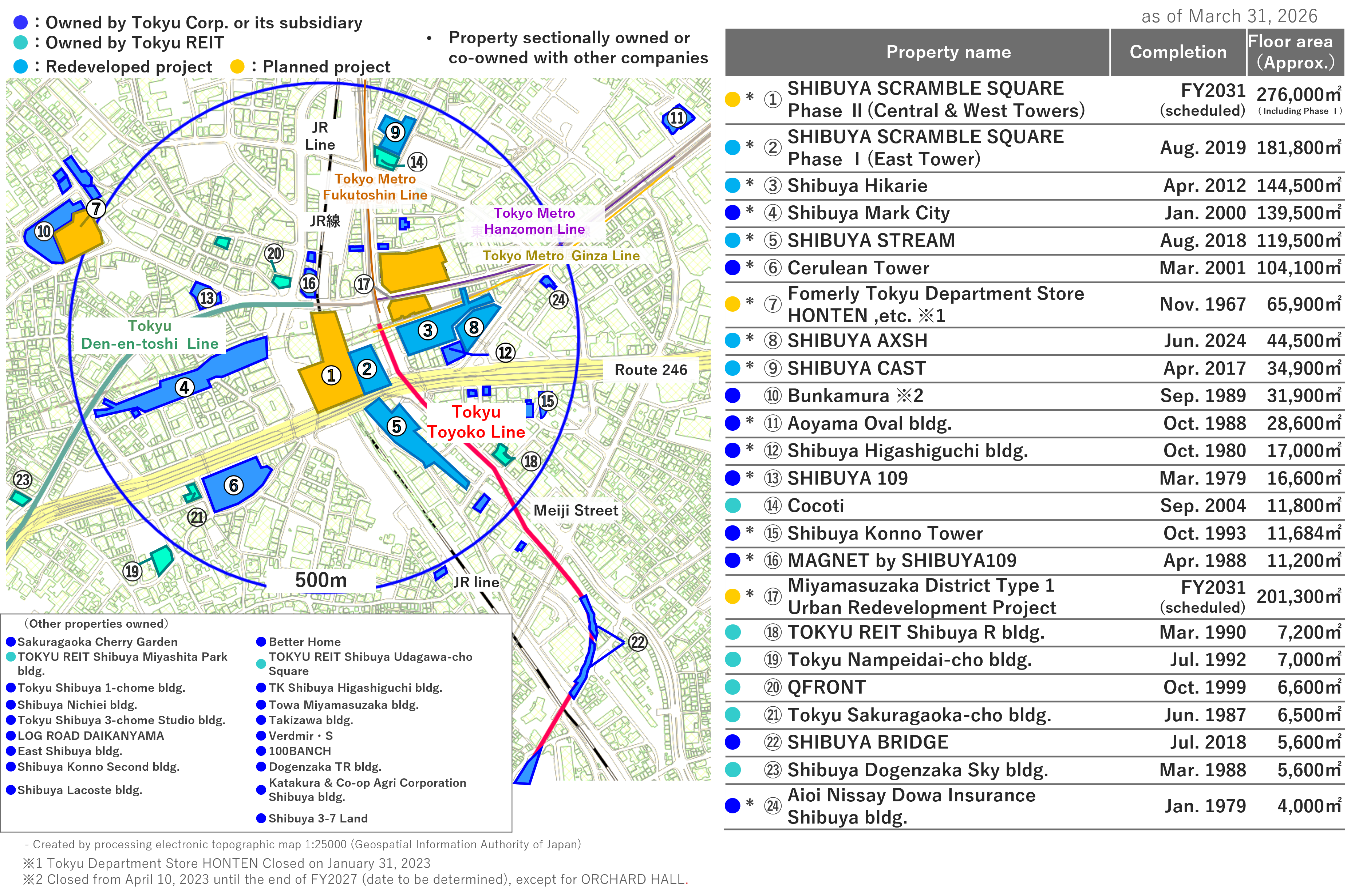This screenshot has width=1347, height=896.
Task: Pick the yellow 'Planned project' legend dot
Action: (237, 66)
